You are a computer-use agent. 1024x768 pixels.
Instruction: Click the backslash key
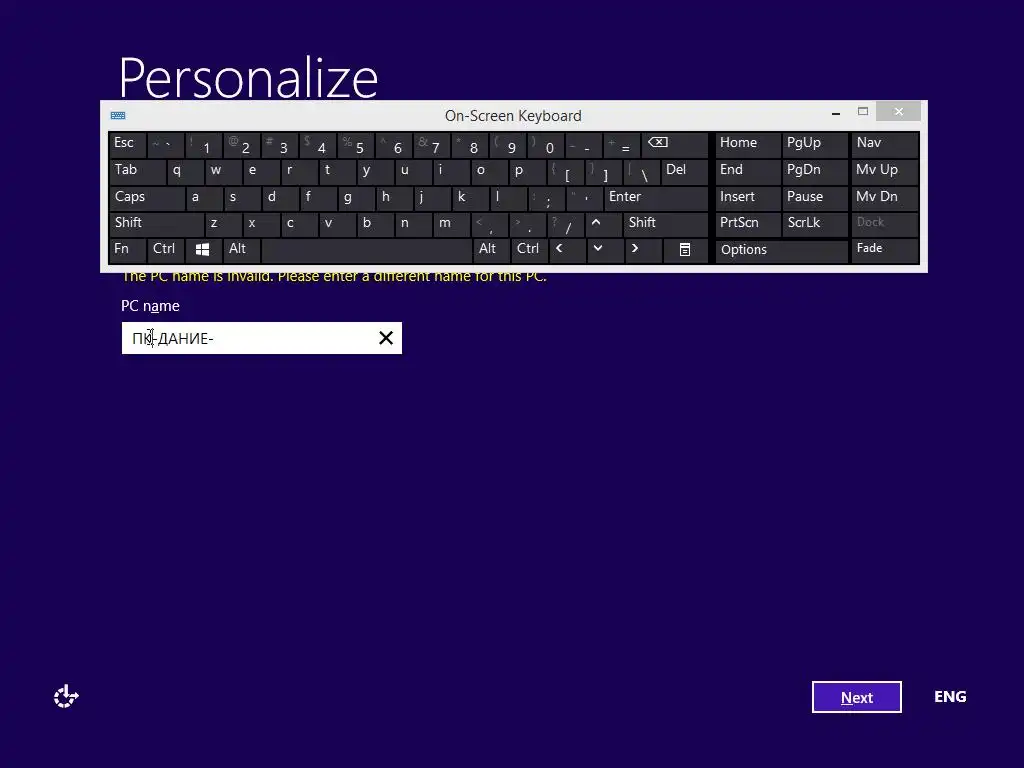641,172
